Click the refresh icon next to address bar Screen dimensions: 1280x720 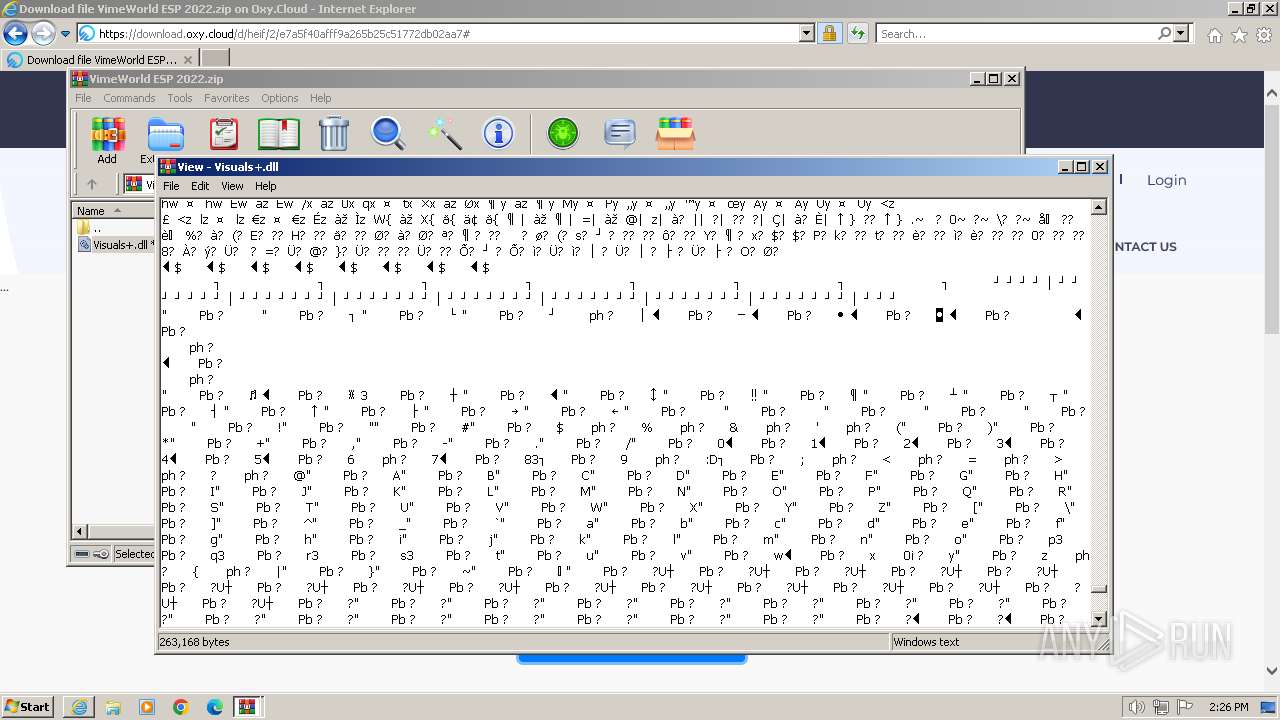pos(857,33)
